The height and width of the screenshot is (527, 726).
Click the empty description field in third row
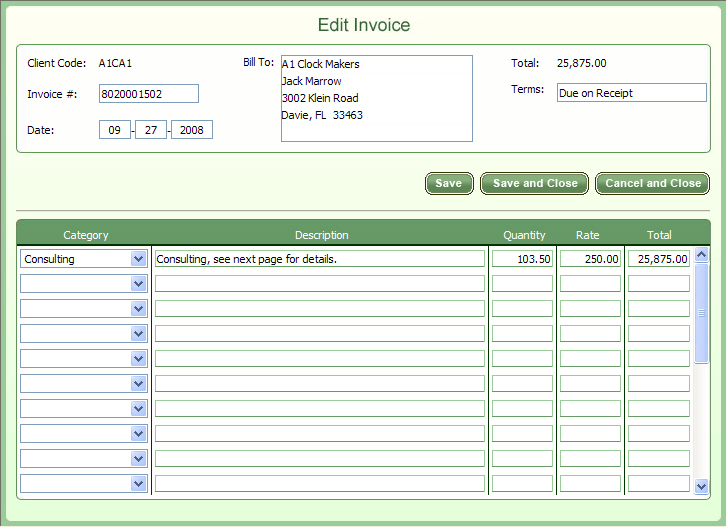click(x=319, y=309)
